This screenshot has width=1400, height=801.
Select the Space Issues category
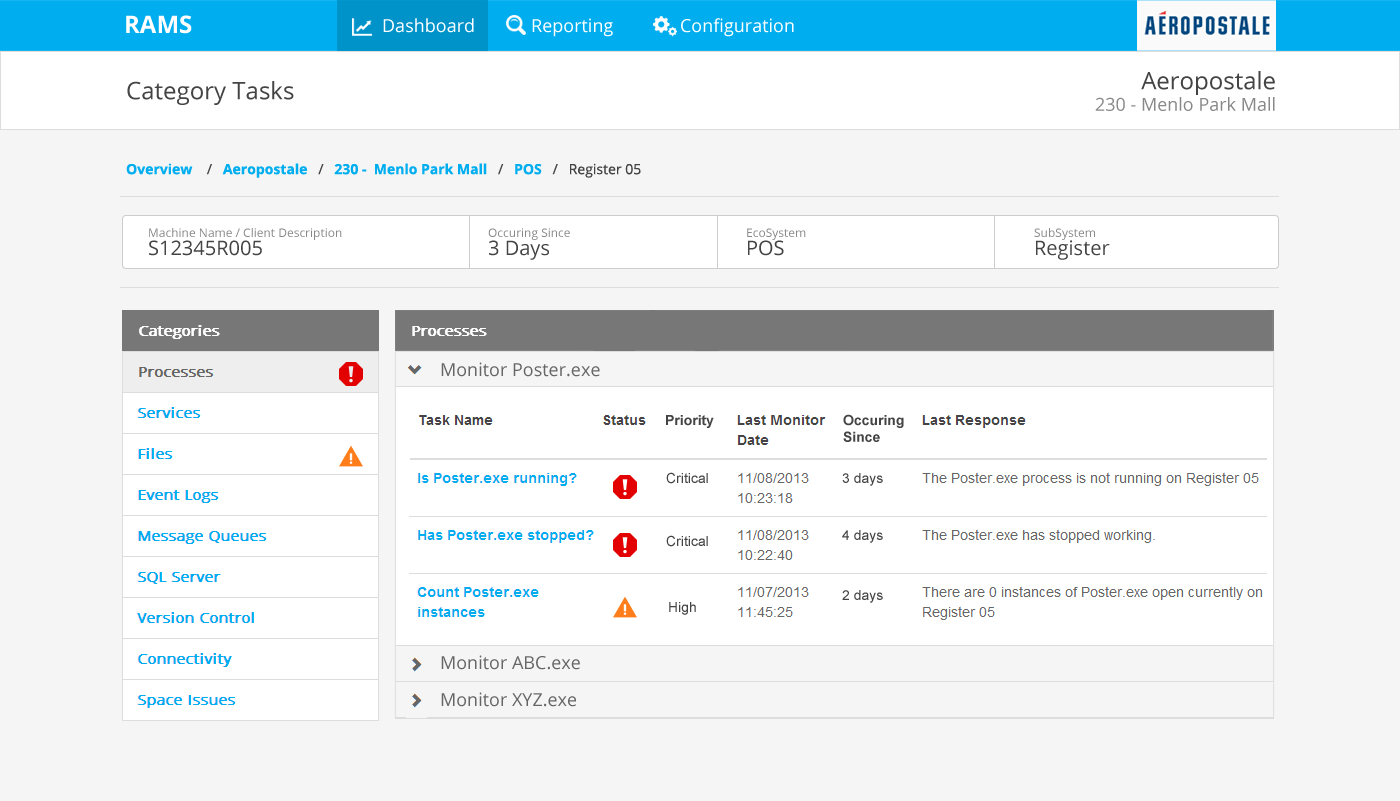pos(250,700)
